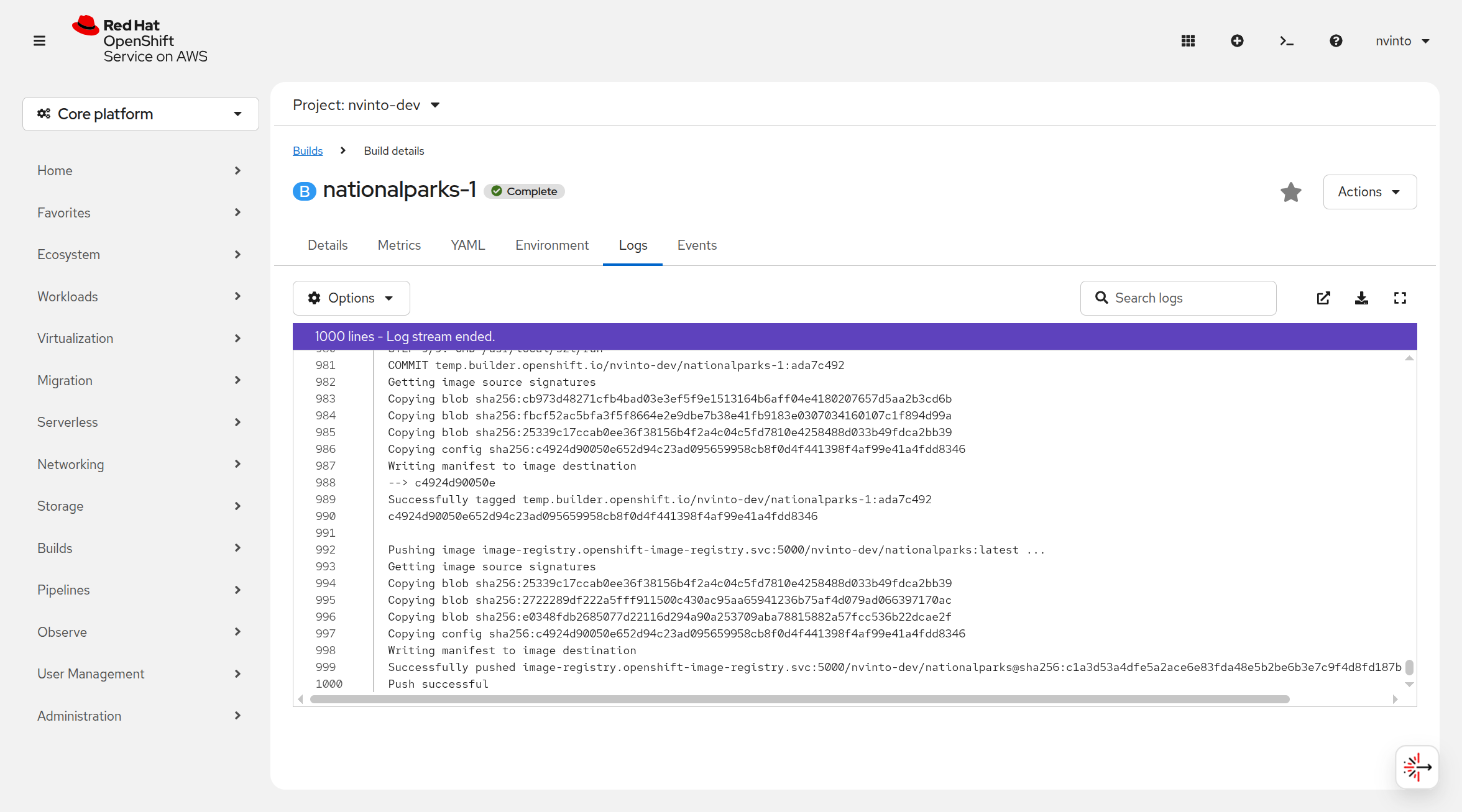Click line 987 'Writing manifest' entry
Viewport: 1462px width, 812px height.
[x=512, y=466]
